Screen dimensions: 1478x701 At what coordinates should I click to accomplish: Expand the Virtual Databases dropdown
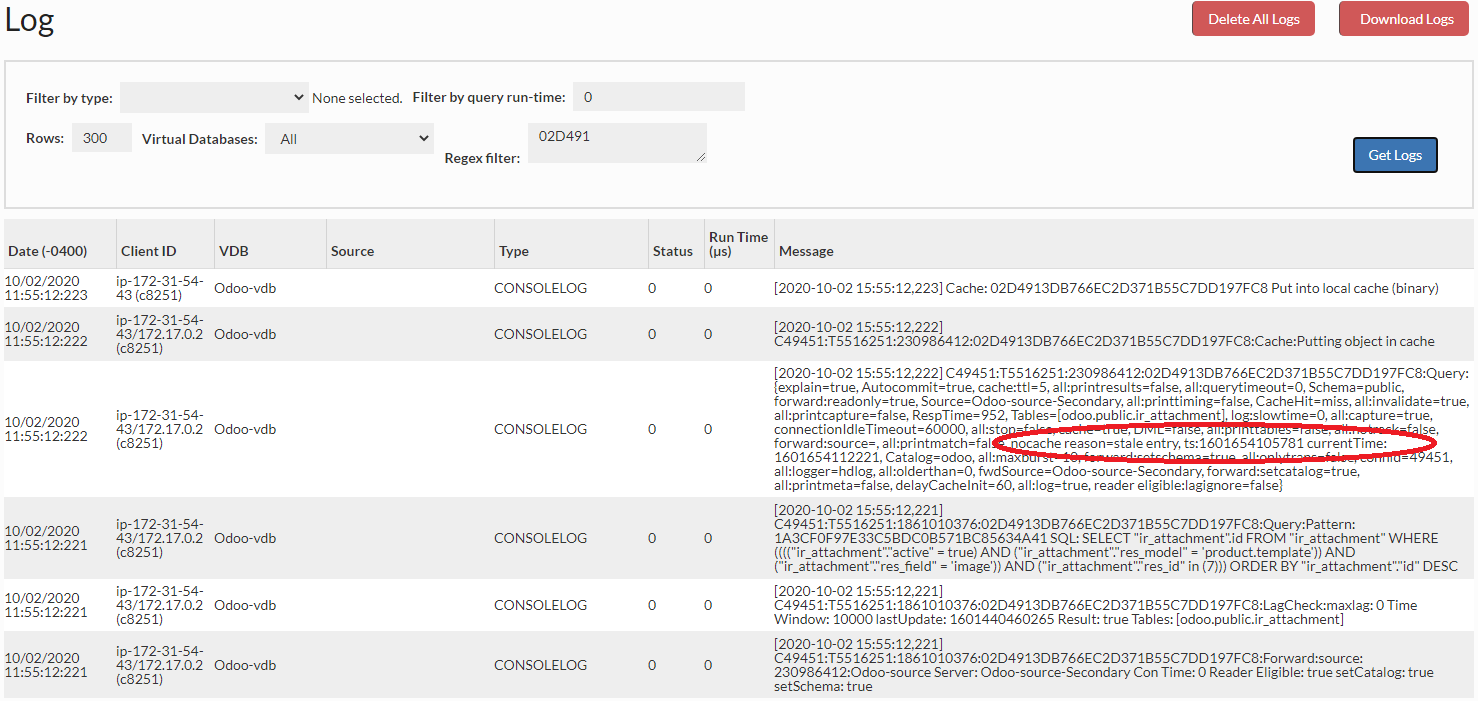pos(349,139)
